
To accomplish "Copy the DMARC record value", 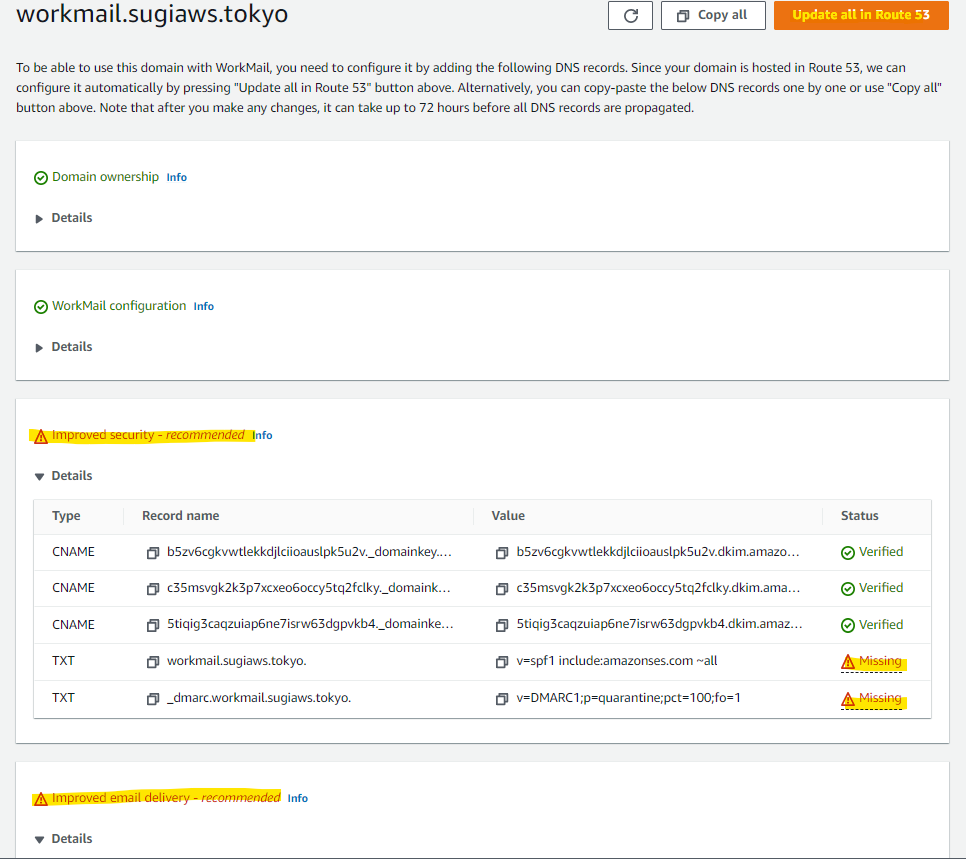I will click(x=502, y=699).
